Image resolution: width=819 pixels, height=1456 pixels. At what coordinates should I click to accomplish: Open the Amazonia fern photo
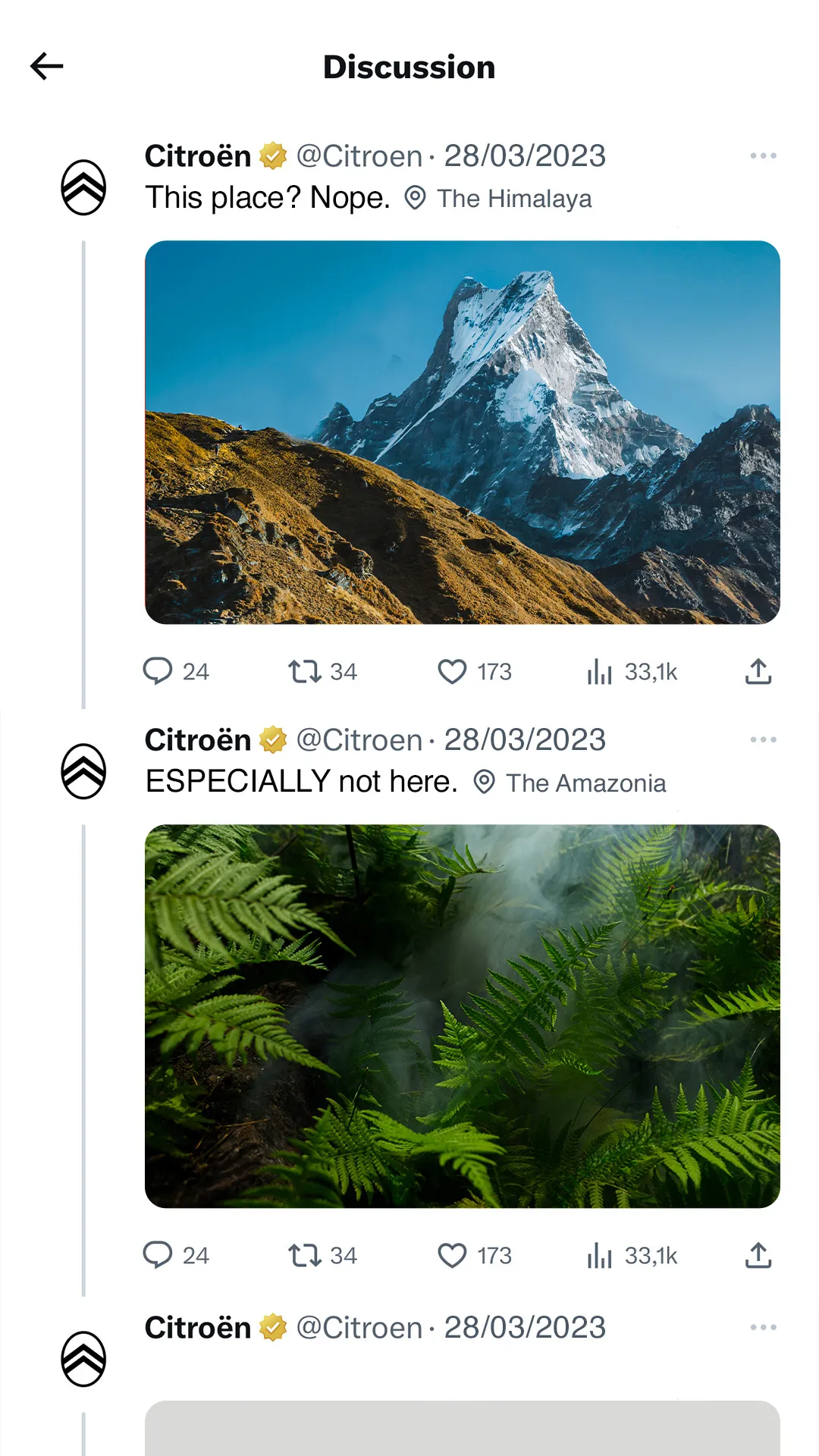click(x=463, y=1016)
